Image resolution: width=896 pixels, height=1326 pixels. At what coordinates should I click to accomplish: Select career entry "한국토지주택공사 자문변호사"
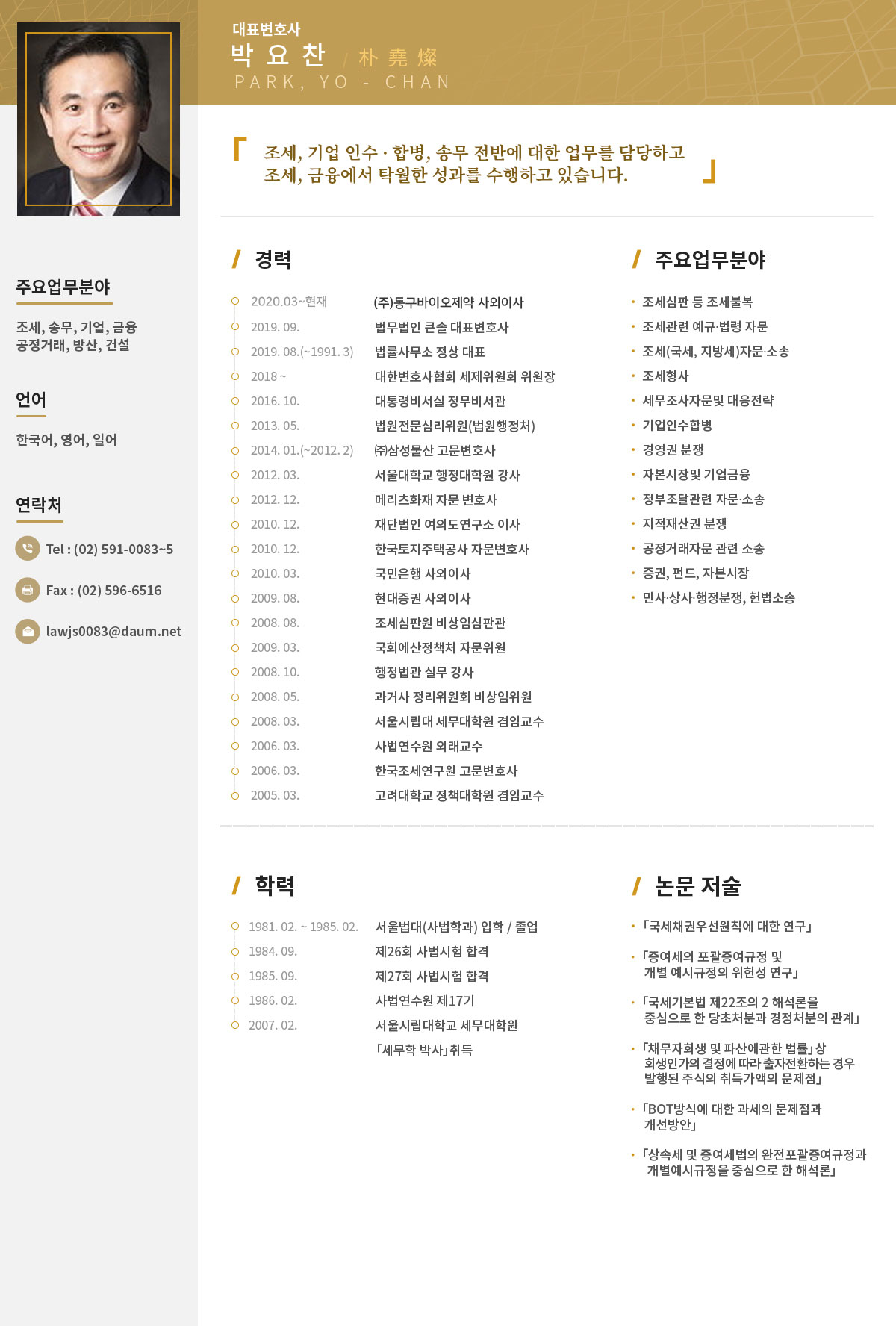[452, 549]
